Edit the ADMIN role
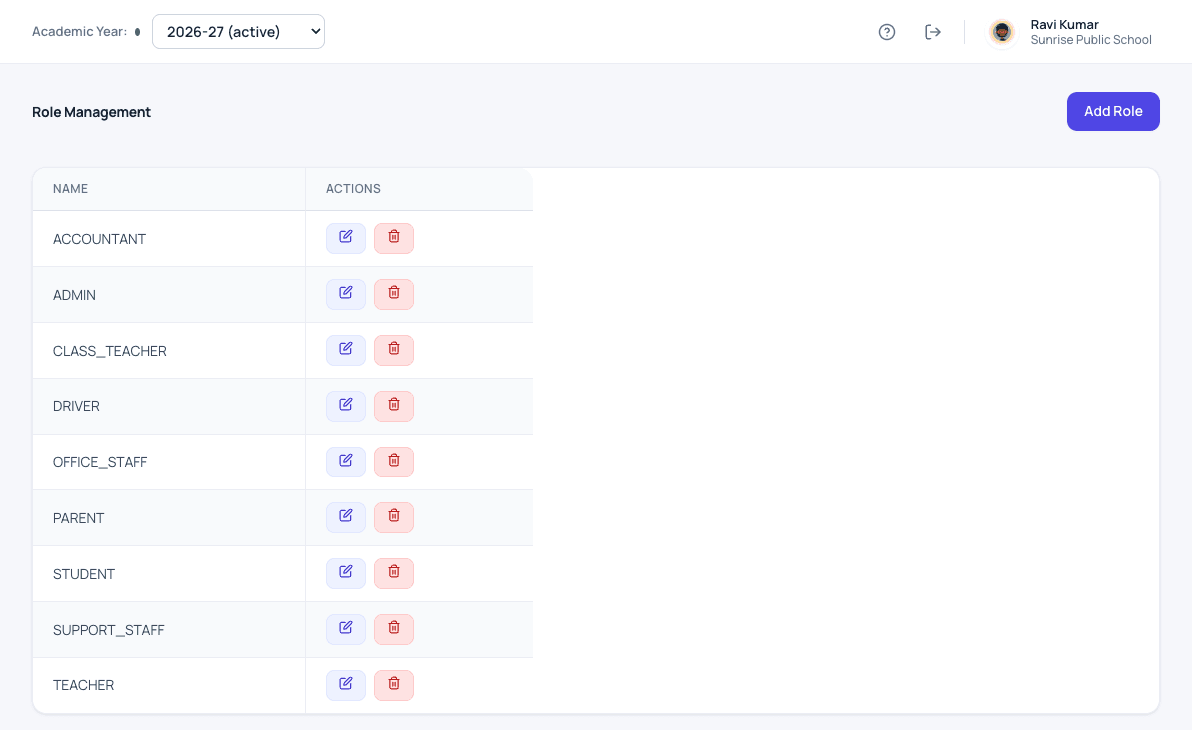 [346, 294]
